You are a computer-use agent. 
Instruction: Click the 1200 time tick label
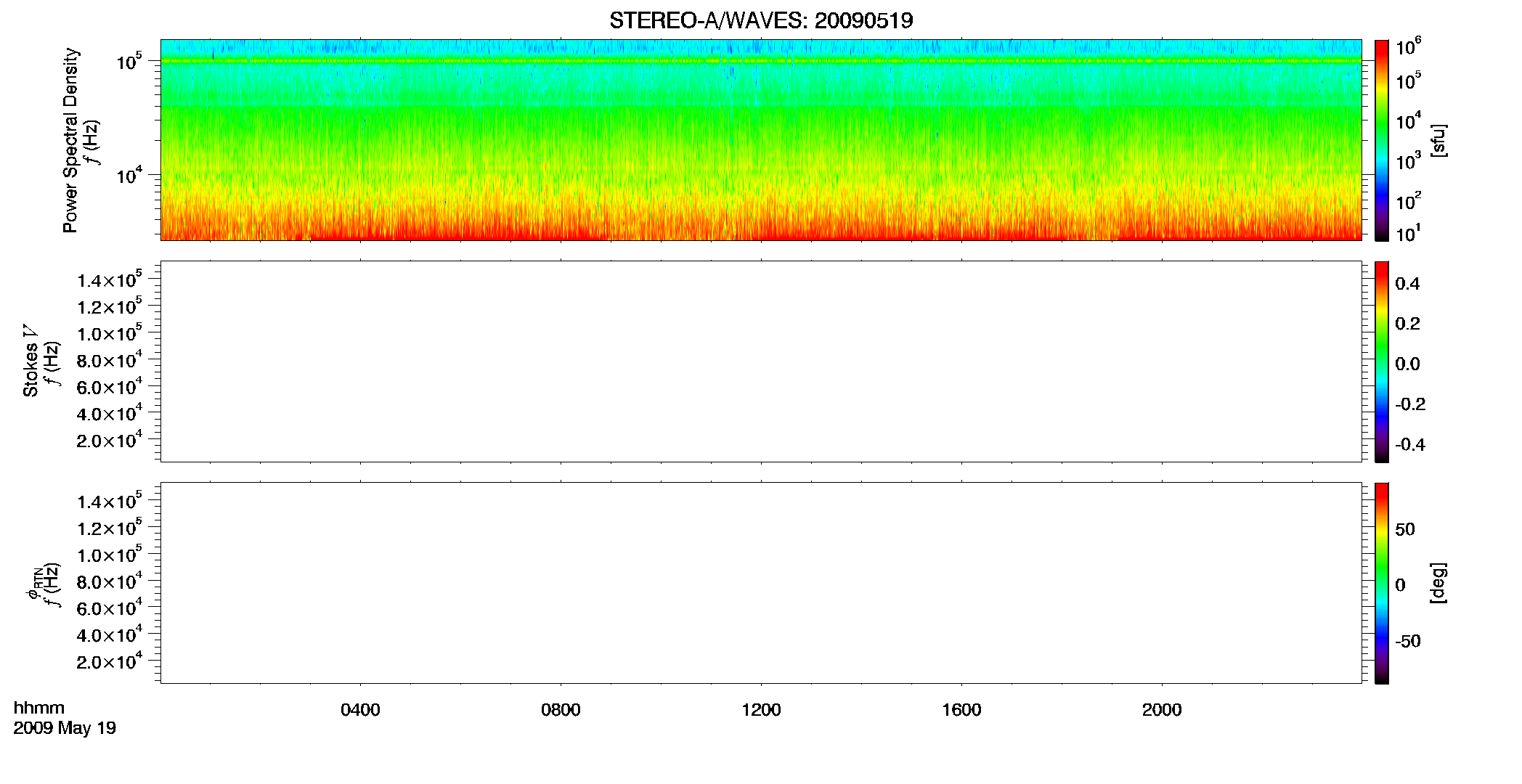[x=761, y=710]
